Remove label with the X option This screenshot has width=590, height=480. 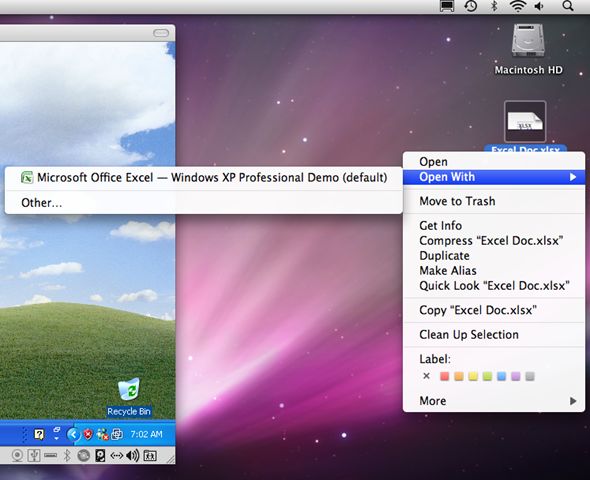tap(426, 376)
